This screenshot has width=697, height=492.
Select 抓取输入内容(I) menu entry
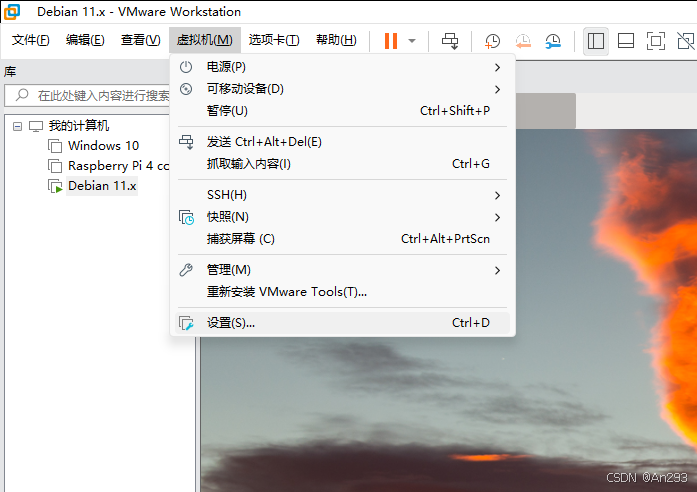point(342,164)
